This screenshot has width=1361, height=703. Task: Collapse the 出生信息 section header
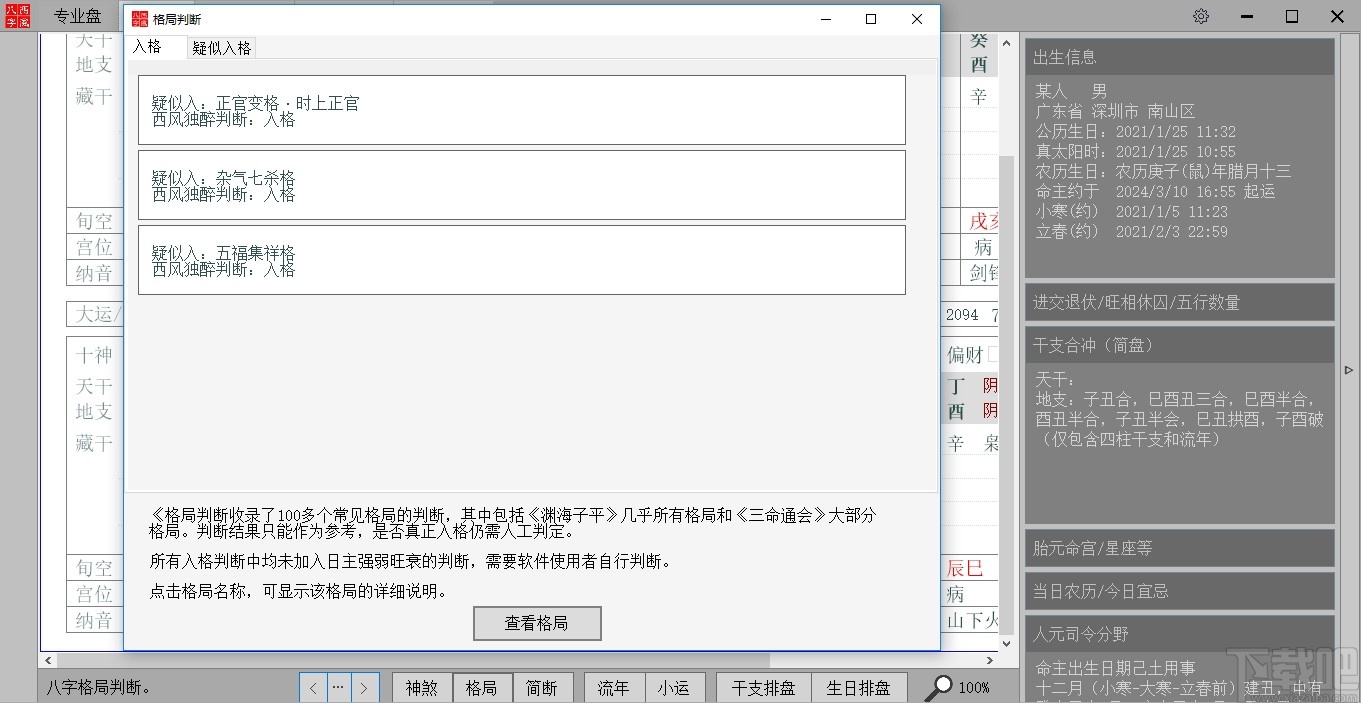coord(1180,57)
